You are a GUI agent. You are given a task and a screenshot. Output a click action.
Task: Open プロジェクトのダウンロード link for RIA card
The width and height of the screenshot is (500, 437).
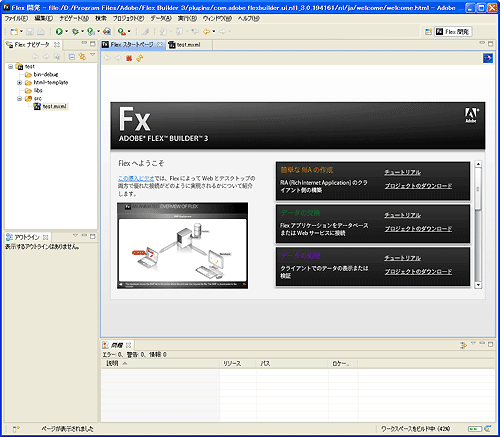[418, 186]
